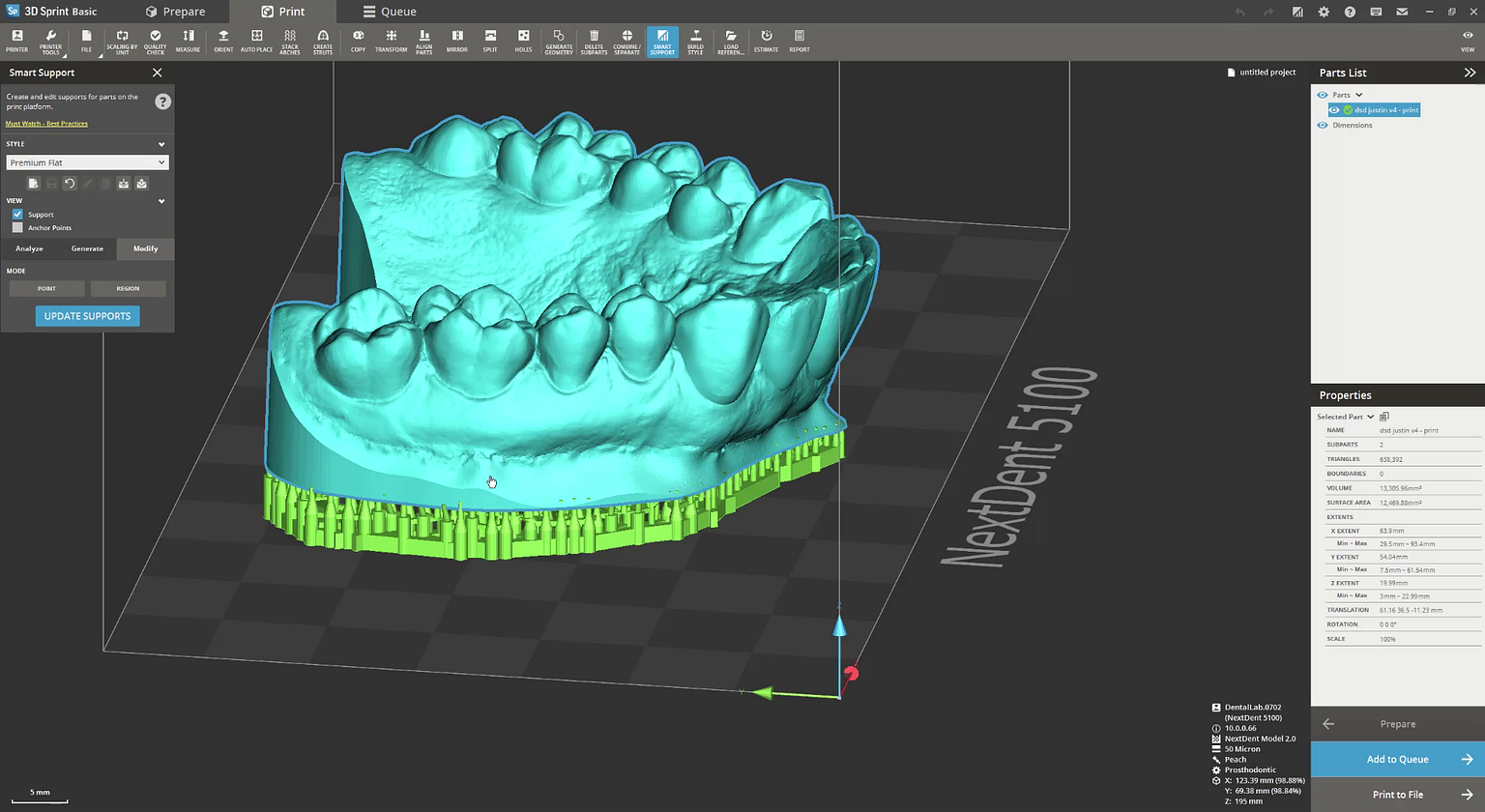Uncheck the Support view option
Image resolution: width=1485 pixels, height=812 pixels.
(17, 214)
